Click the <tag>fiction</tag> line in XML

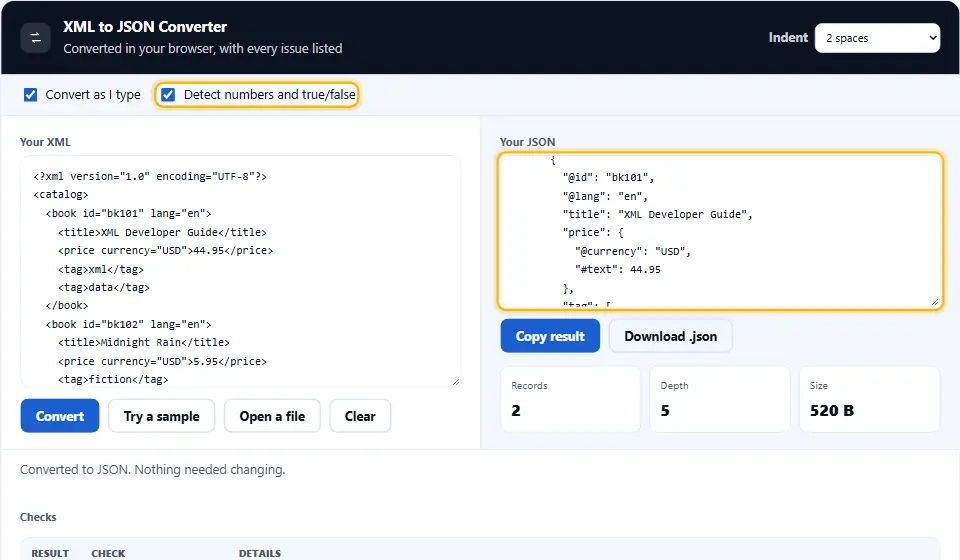(113, 379)
